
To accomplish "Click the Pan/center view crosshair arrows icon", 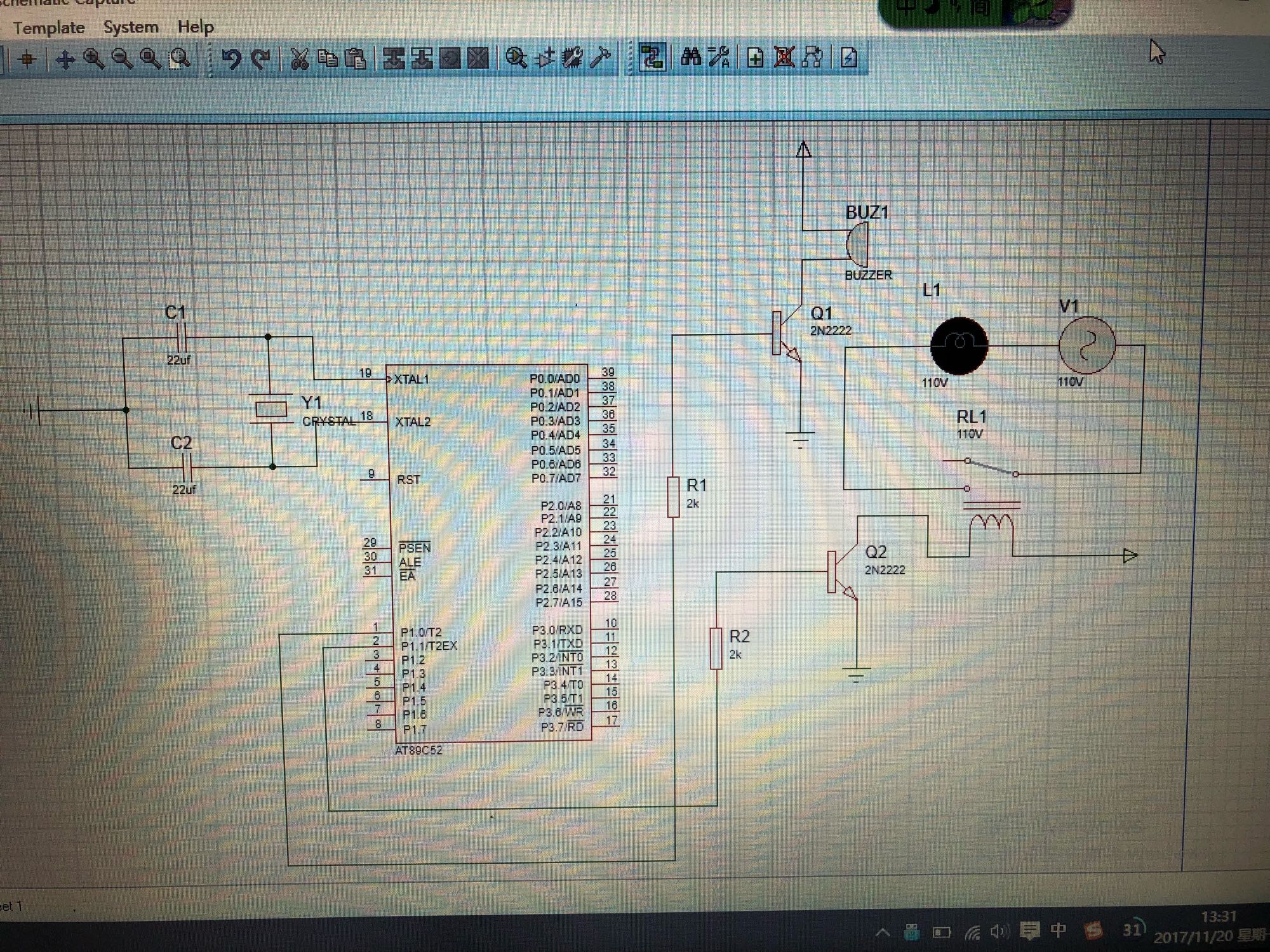I will click(65, 60).
